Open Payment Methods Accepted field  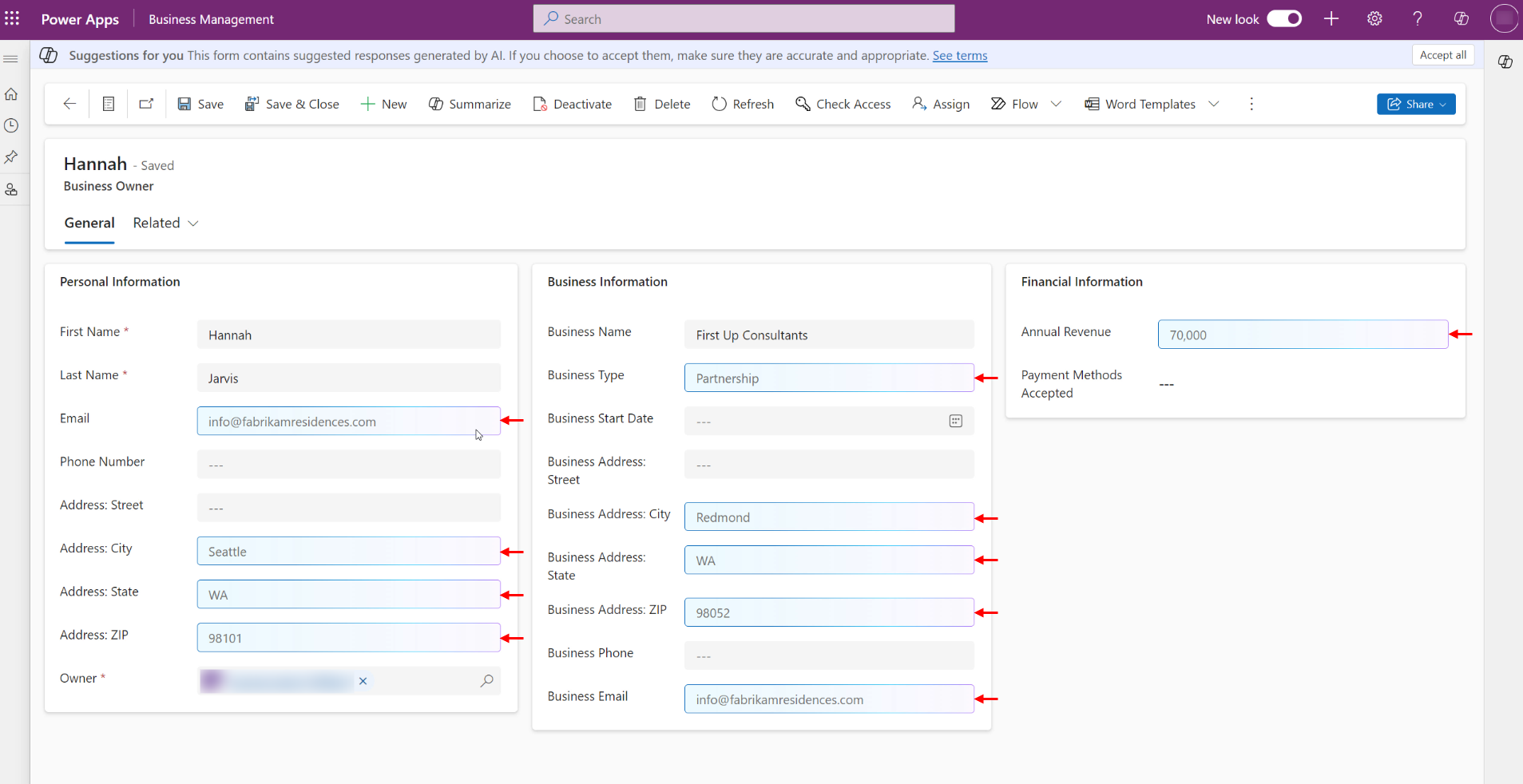pos(1303,384)
